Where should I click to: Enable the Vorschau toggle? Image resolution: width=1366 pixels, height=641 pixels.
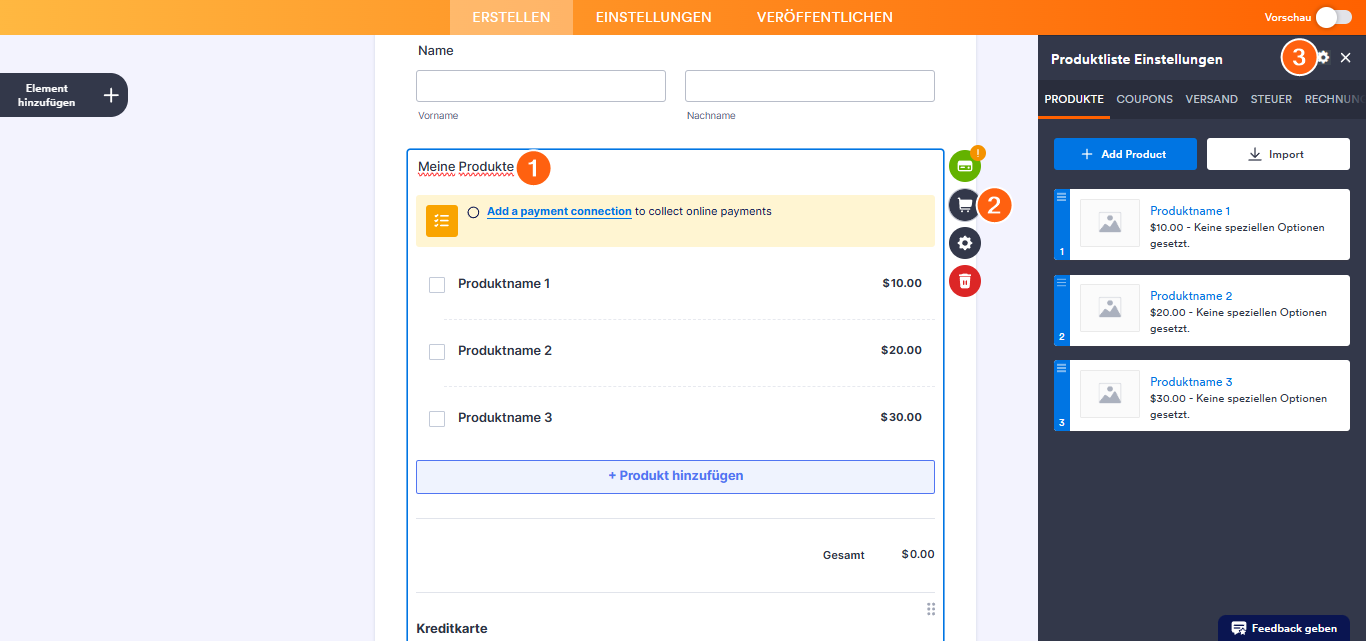(x=1334, y=17)
